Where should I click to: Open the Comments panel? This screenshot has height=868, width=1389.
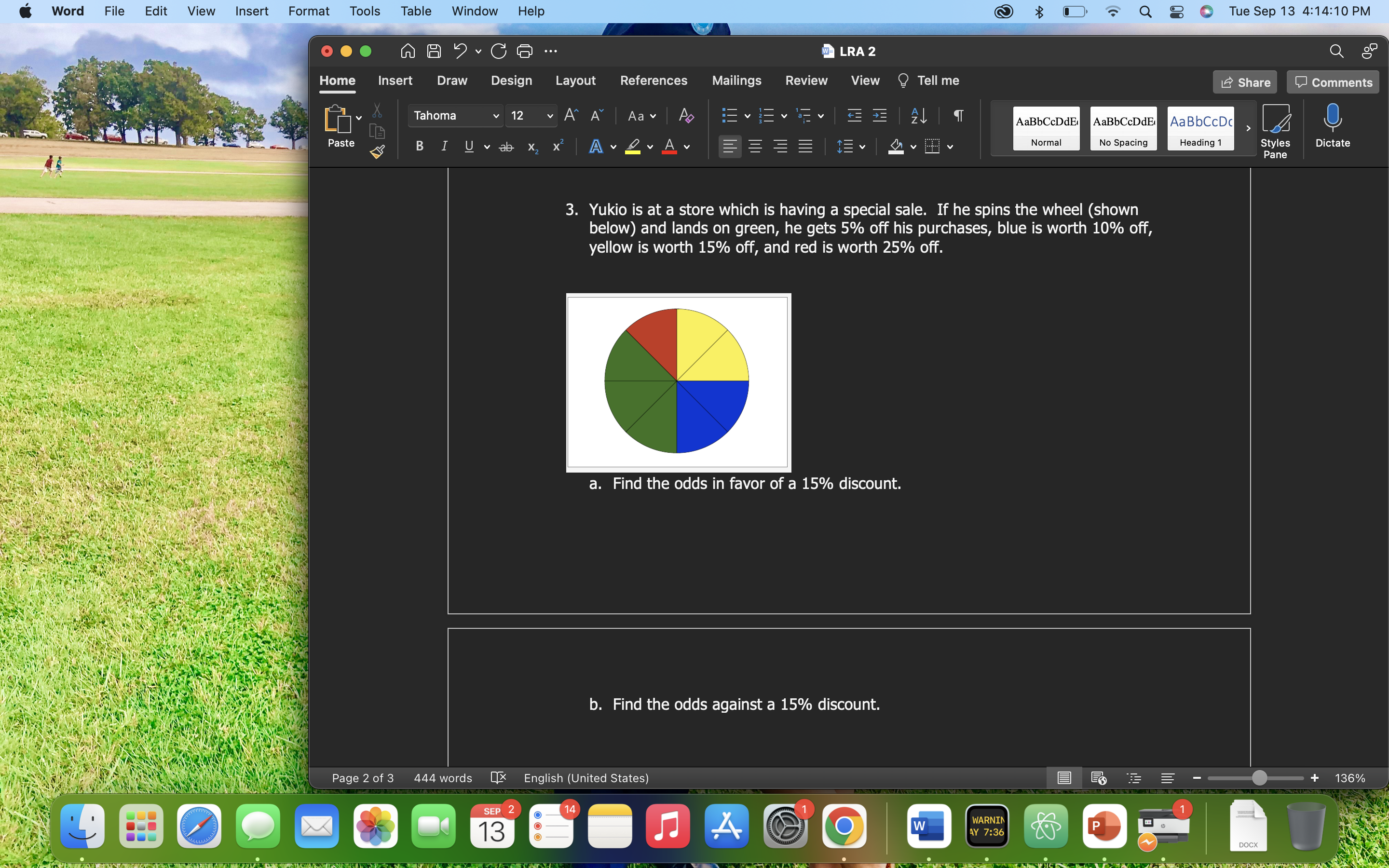[1332, 81]
